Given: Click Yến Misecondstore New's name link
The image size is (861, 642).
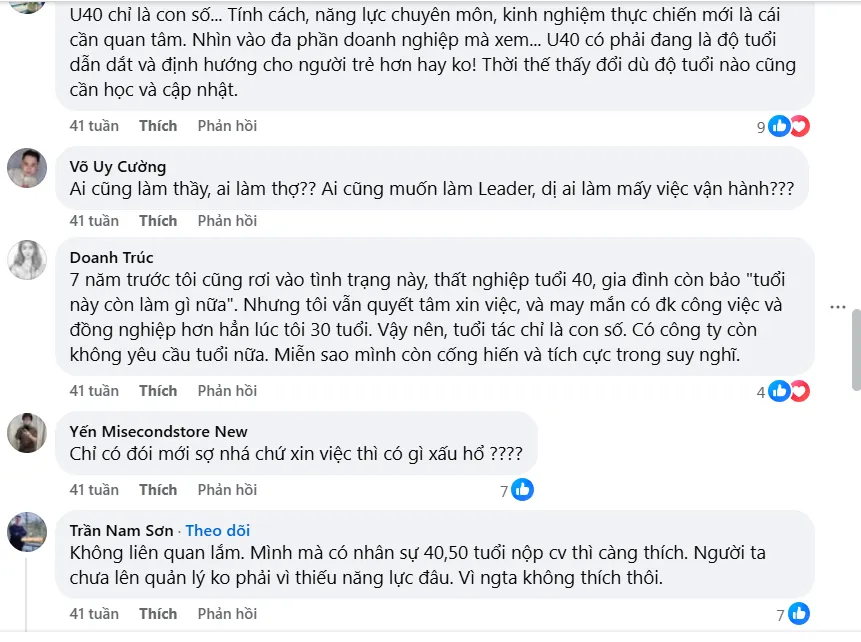Looking at the screenshot, I should click(159, 431).
